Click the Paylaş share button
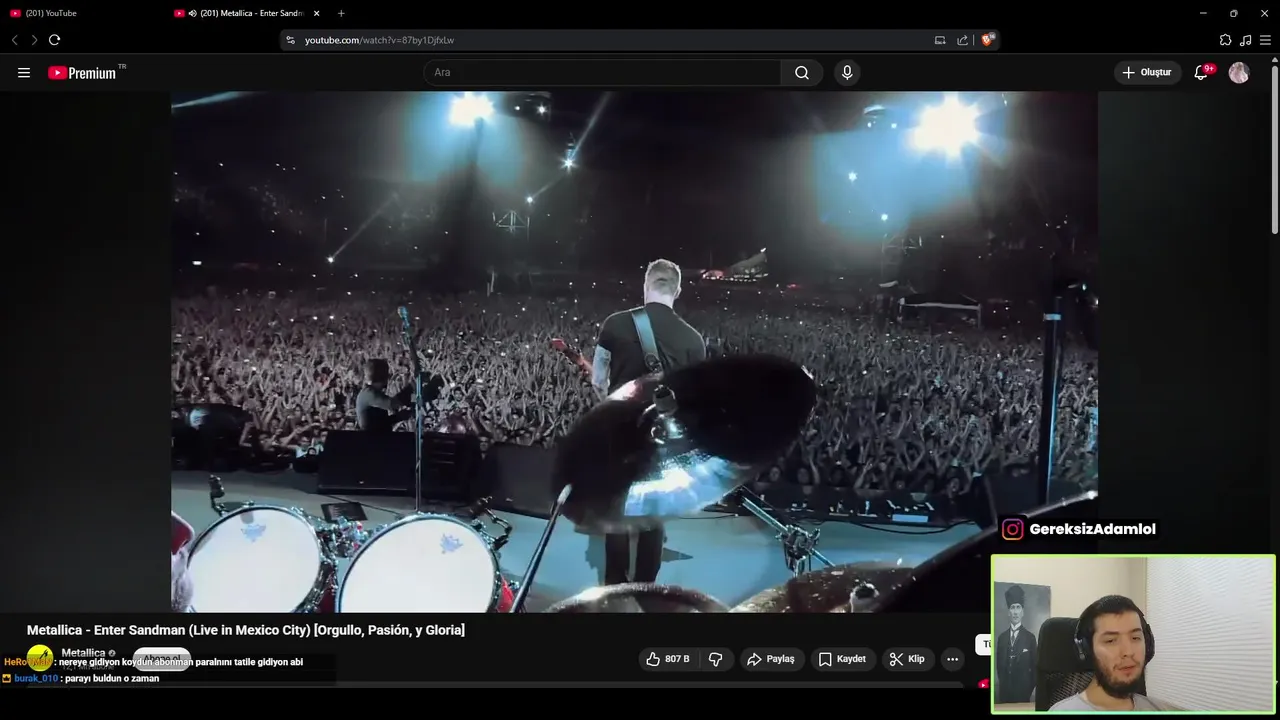1280x720 pixels. [770, 659]
